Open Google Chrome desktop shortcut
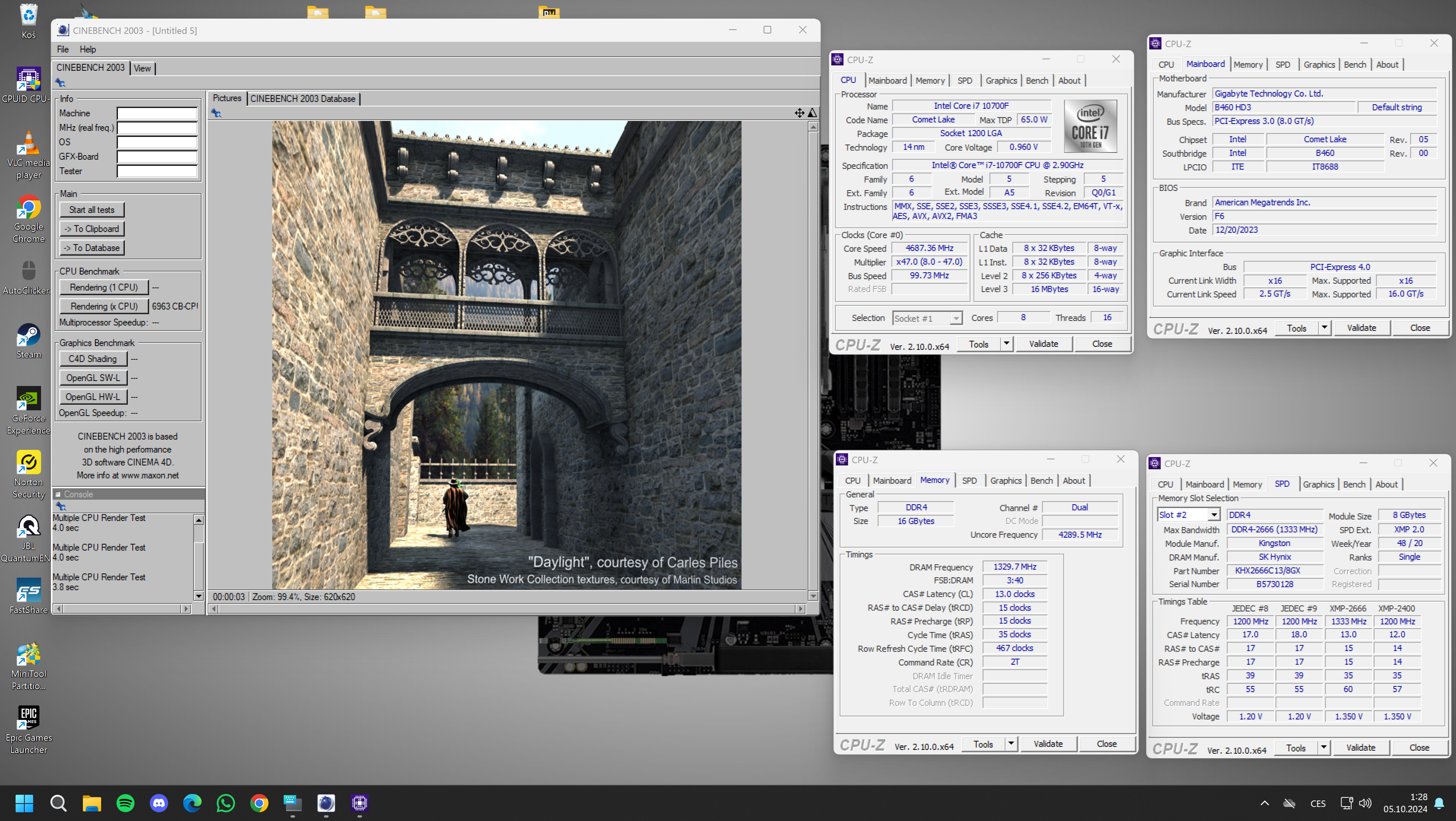The height and width of the screenshot is (821, 1456). [28, 219]
